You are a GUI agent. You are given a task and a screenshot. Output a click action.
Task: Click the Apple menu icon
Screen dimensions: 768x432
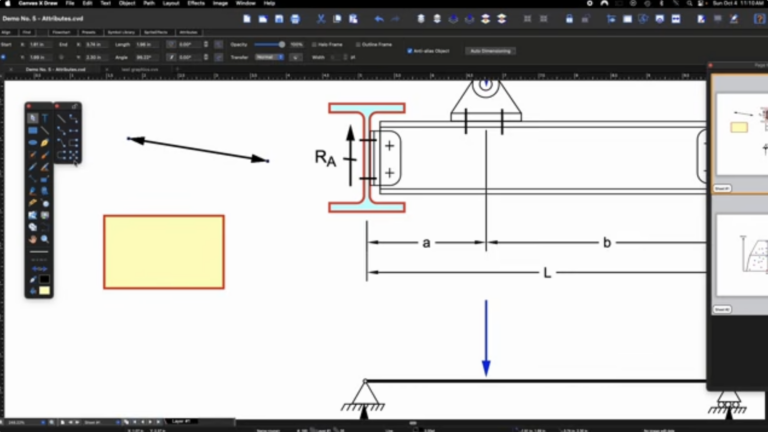pyautogui.click(x=7, y=3)
